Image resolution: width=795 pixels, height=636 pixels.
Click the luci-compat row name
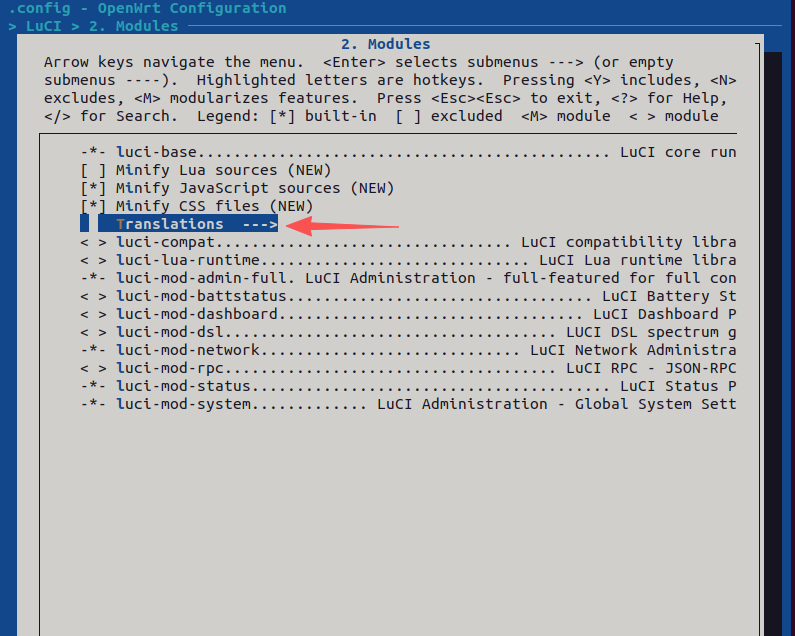[165, 242]
